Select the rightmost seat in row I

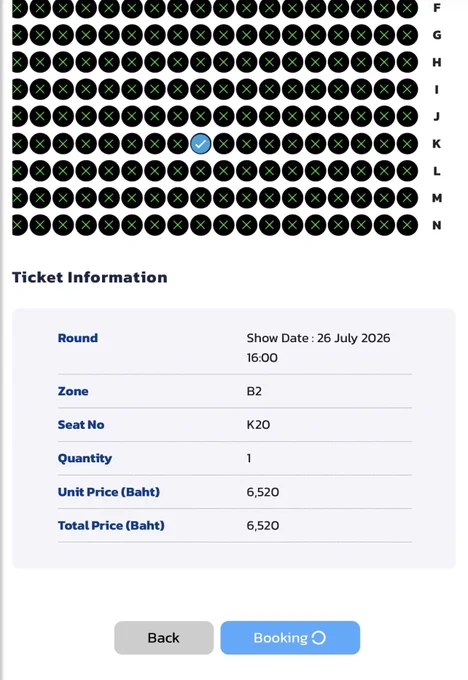coord(407,89)
